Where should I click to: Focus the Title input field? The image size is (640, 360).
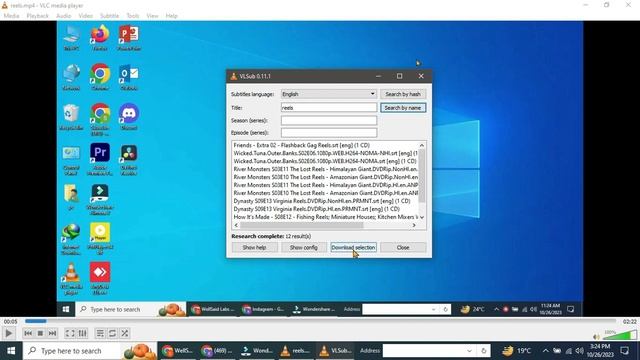pos(329,108)
